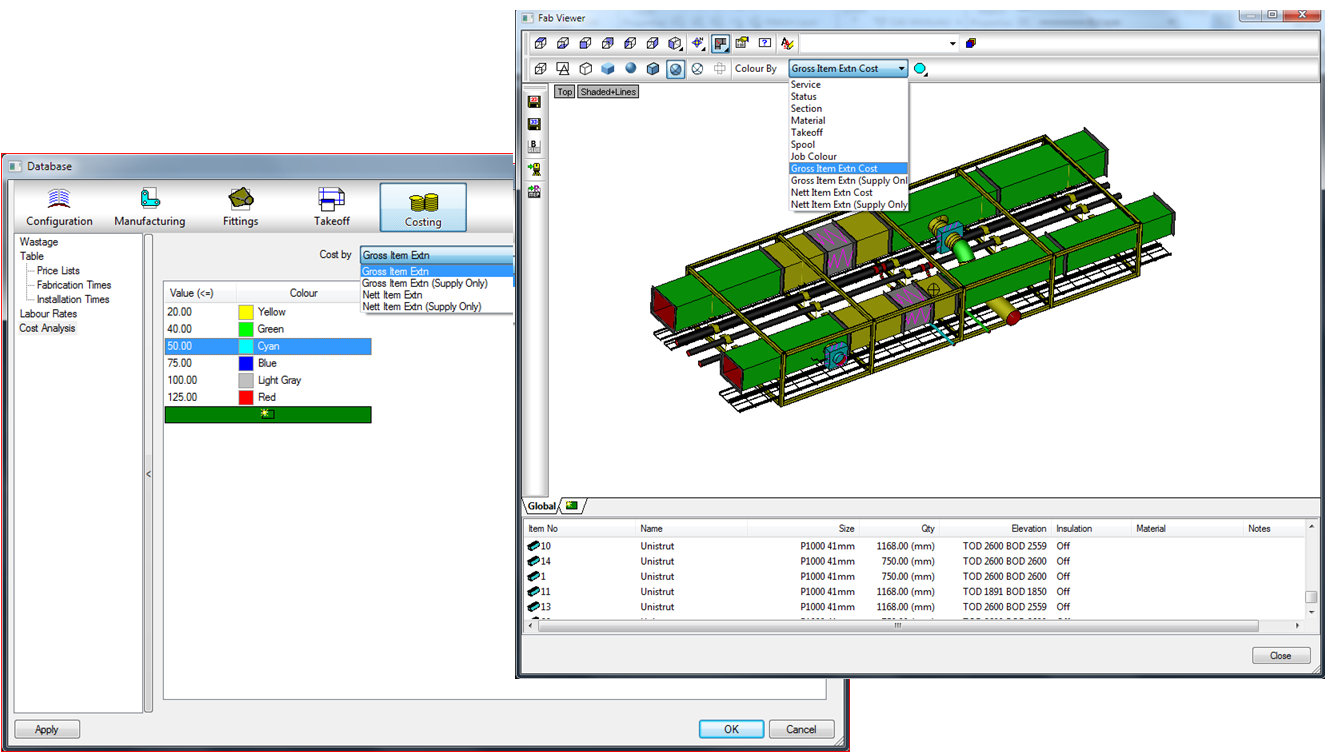Select Price Lists in Database tree
Screen dimensions: 1330x755
58,271
